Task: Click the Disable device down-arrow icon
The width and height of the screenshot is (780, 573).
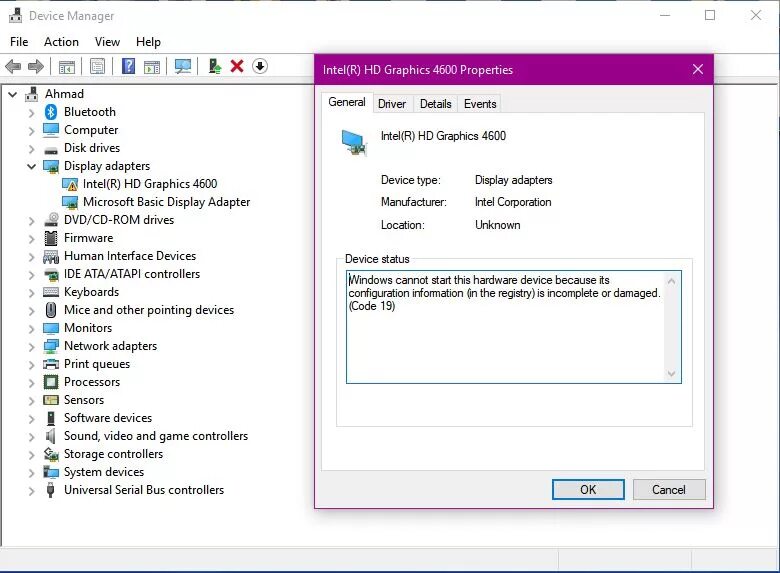Action: click(x=260, y=66)
